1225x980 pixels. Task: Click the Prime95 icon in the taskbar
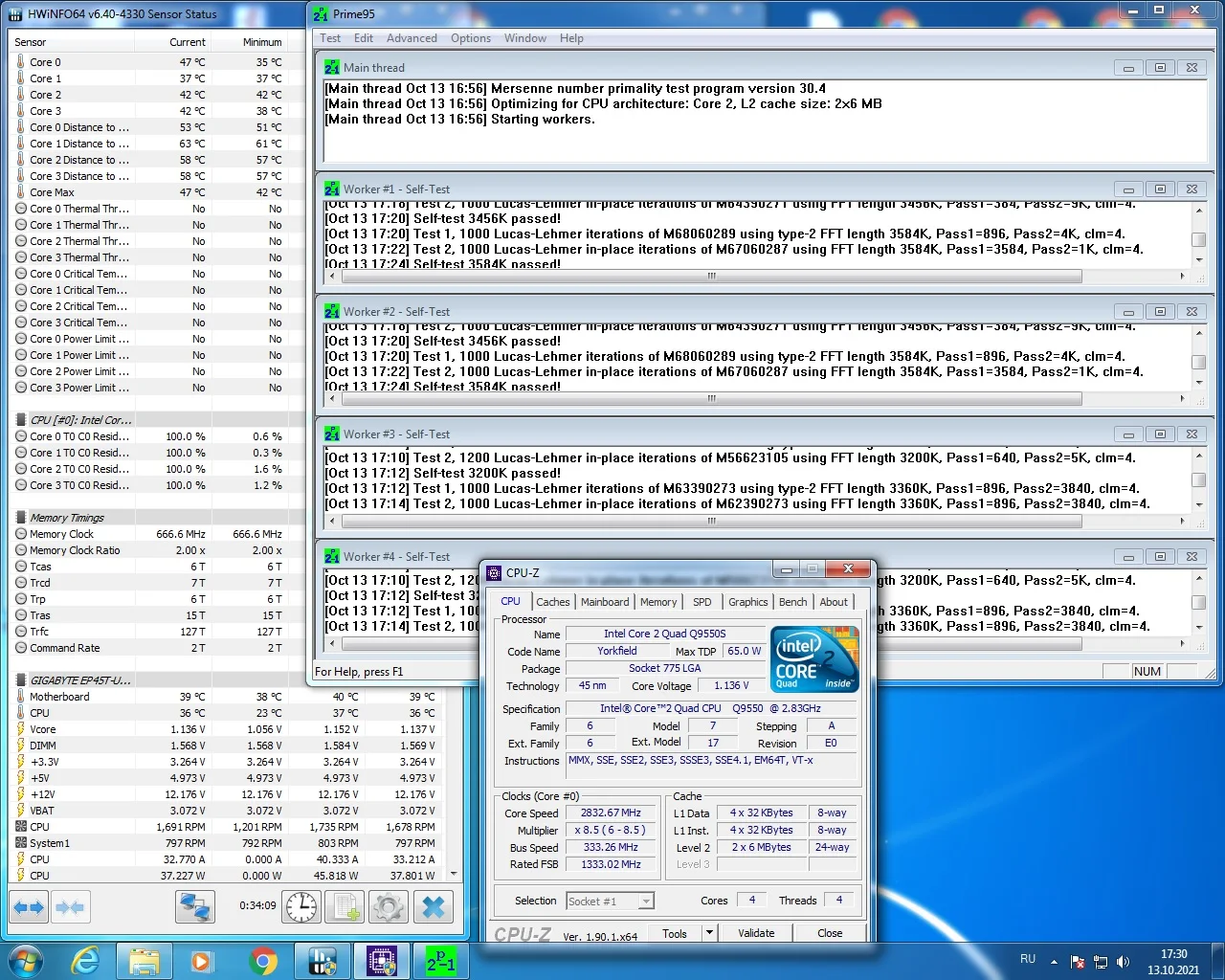441,960
